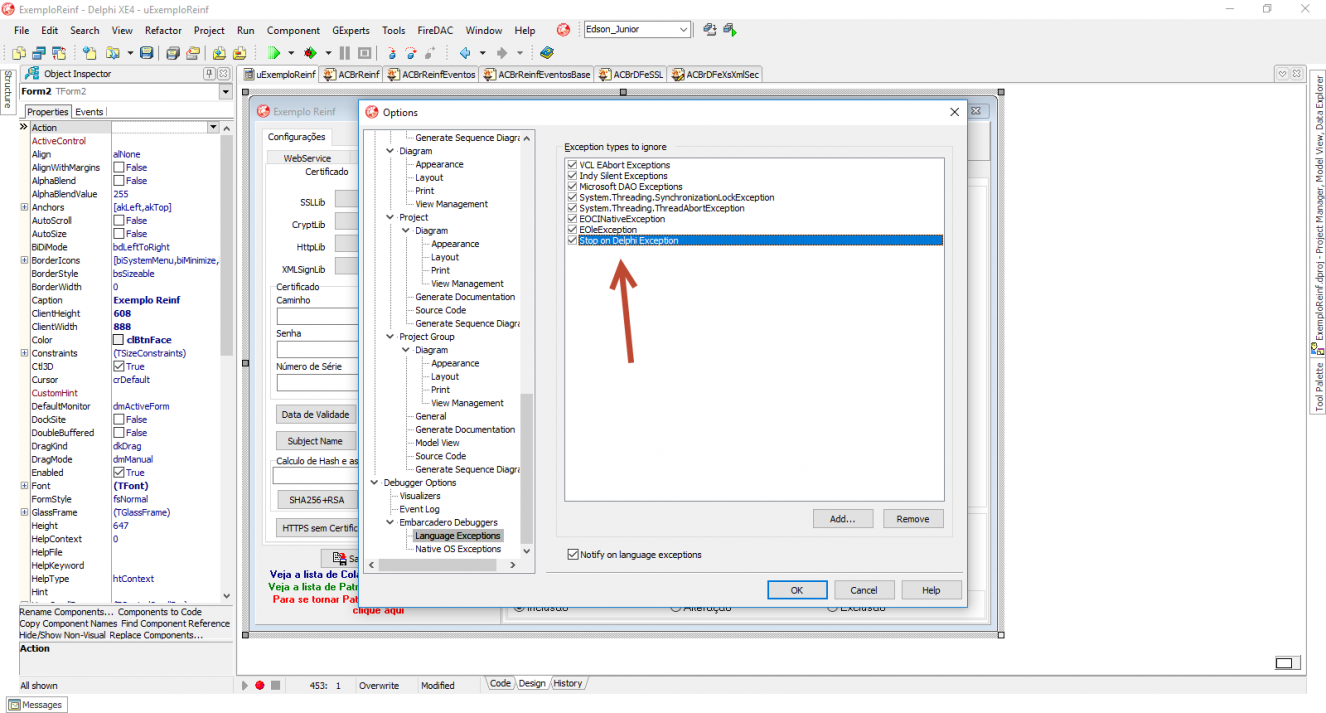Click the Set Debug Desktop icon
The height and width of the screenshot is (713, 1326).
tap(731, 30)
